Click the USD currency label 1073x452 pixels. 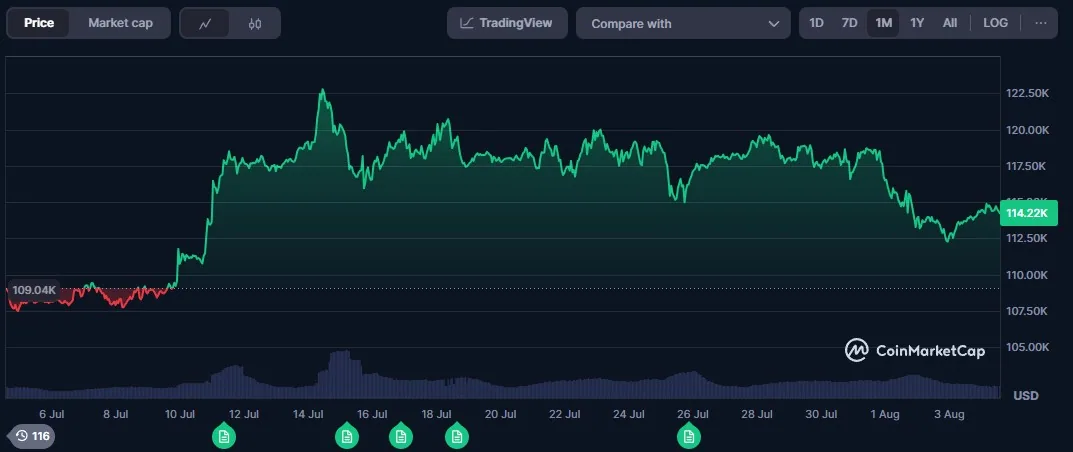(1026, 396)
